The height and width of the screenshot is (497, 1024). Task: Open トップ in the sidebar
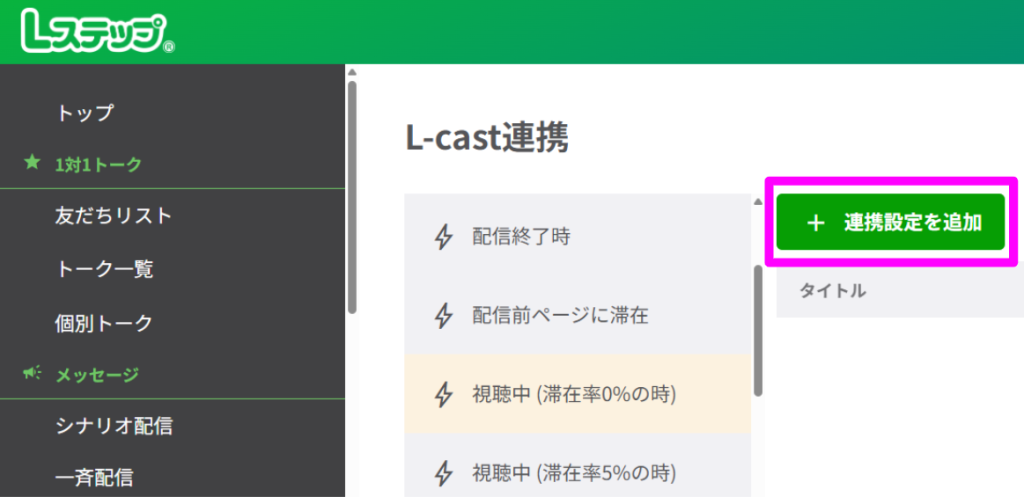pyautogui.click(x=85, y=113)
